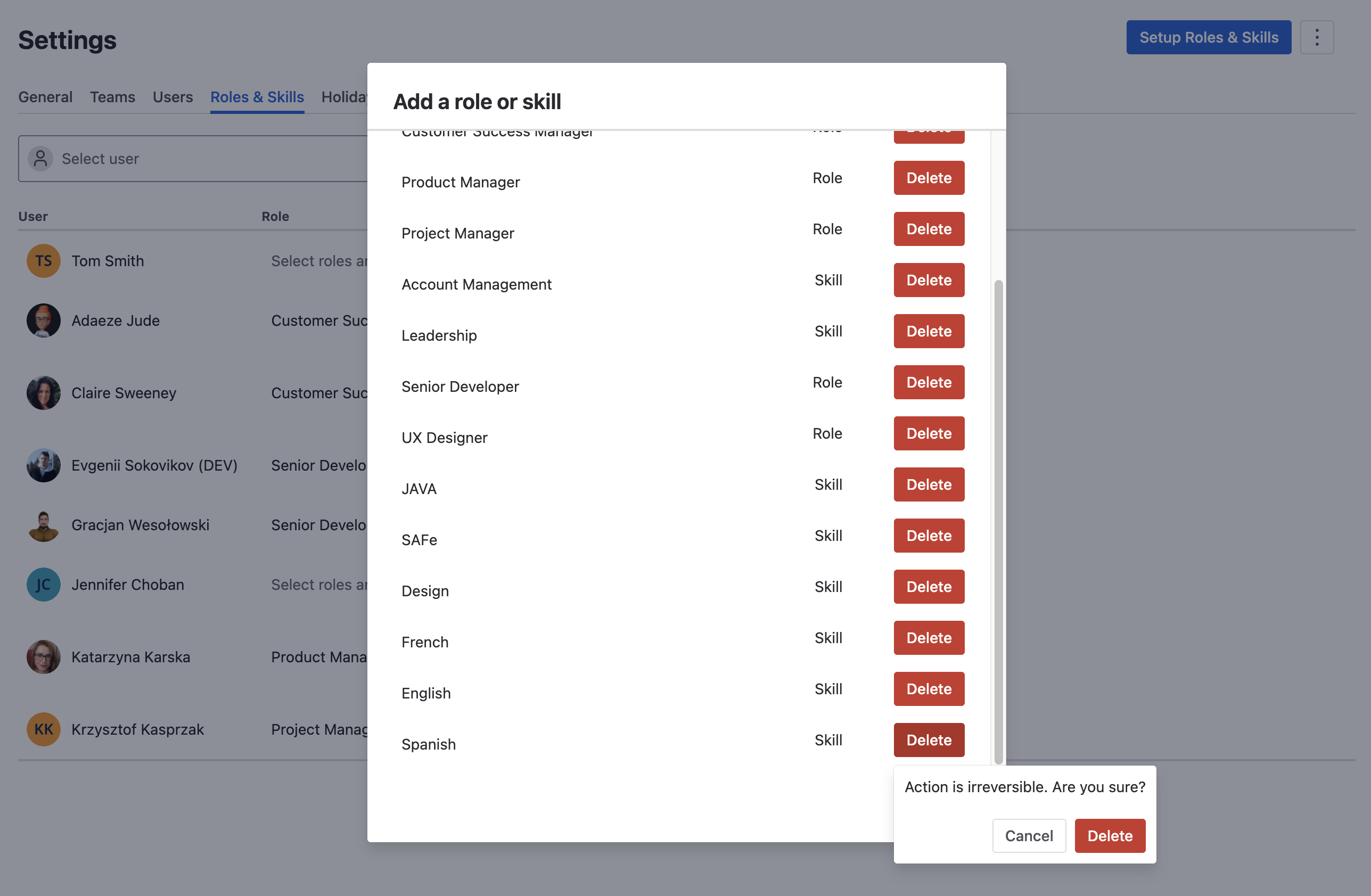This screenshot has height=896, width=1371.
Task: Cancel the delete confirmation popup
Action: [x=1028, y=835]
